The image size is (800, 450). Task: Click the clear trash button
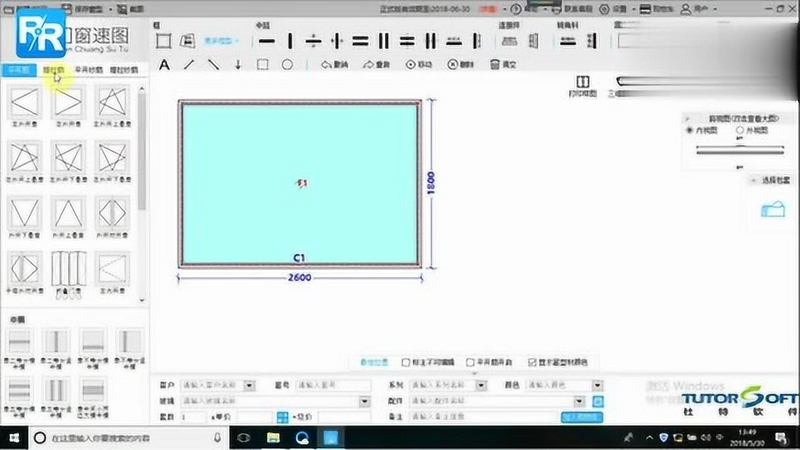pos(503,65)
